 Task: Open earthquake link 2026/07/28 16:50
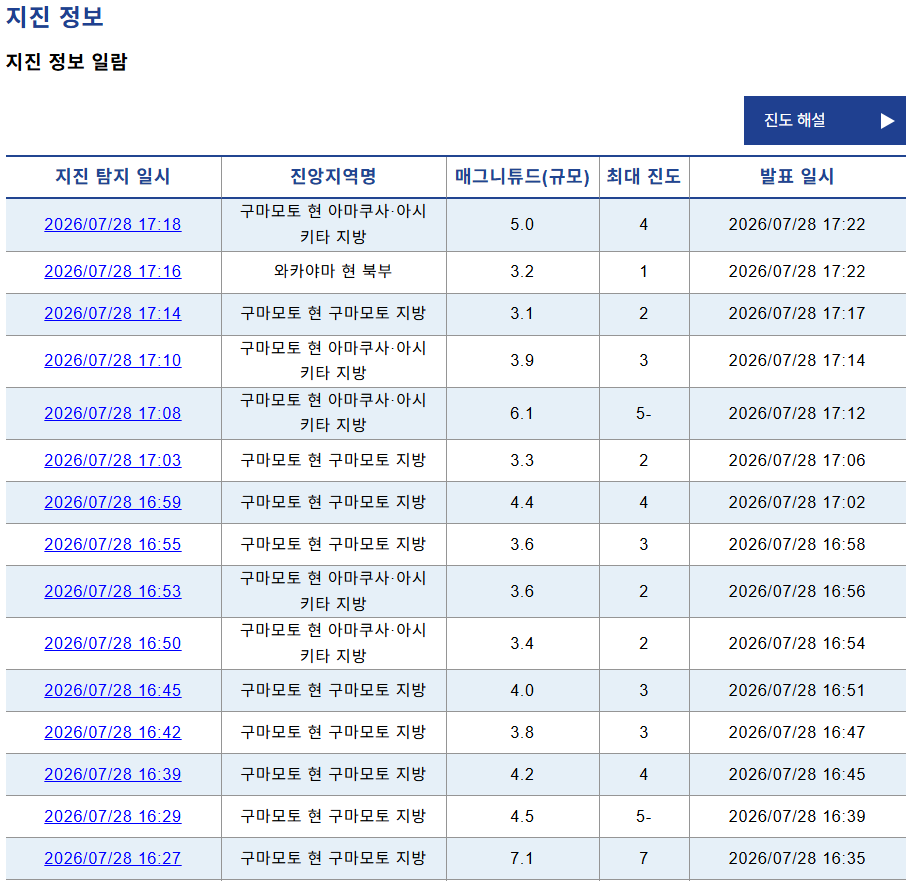pyautogui.click(x=113, y=644)
